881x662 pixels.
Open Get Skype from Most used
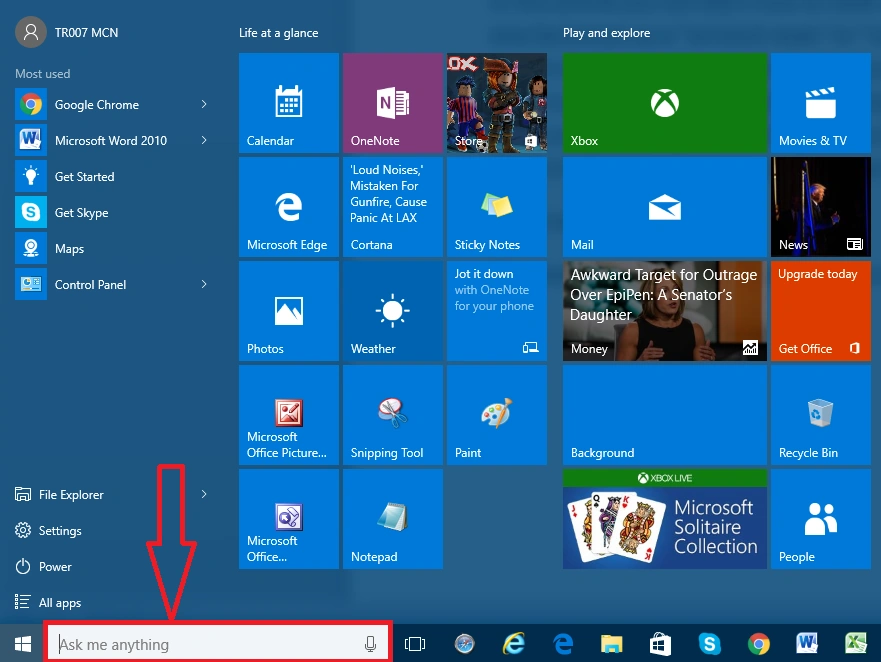(112, 212)
